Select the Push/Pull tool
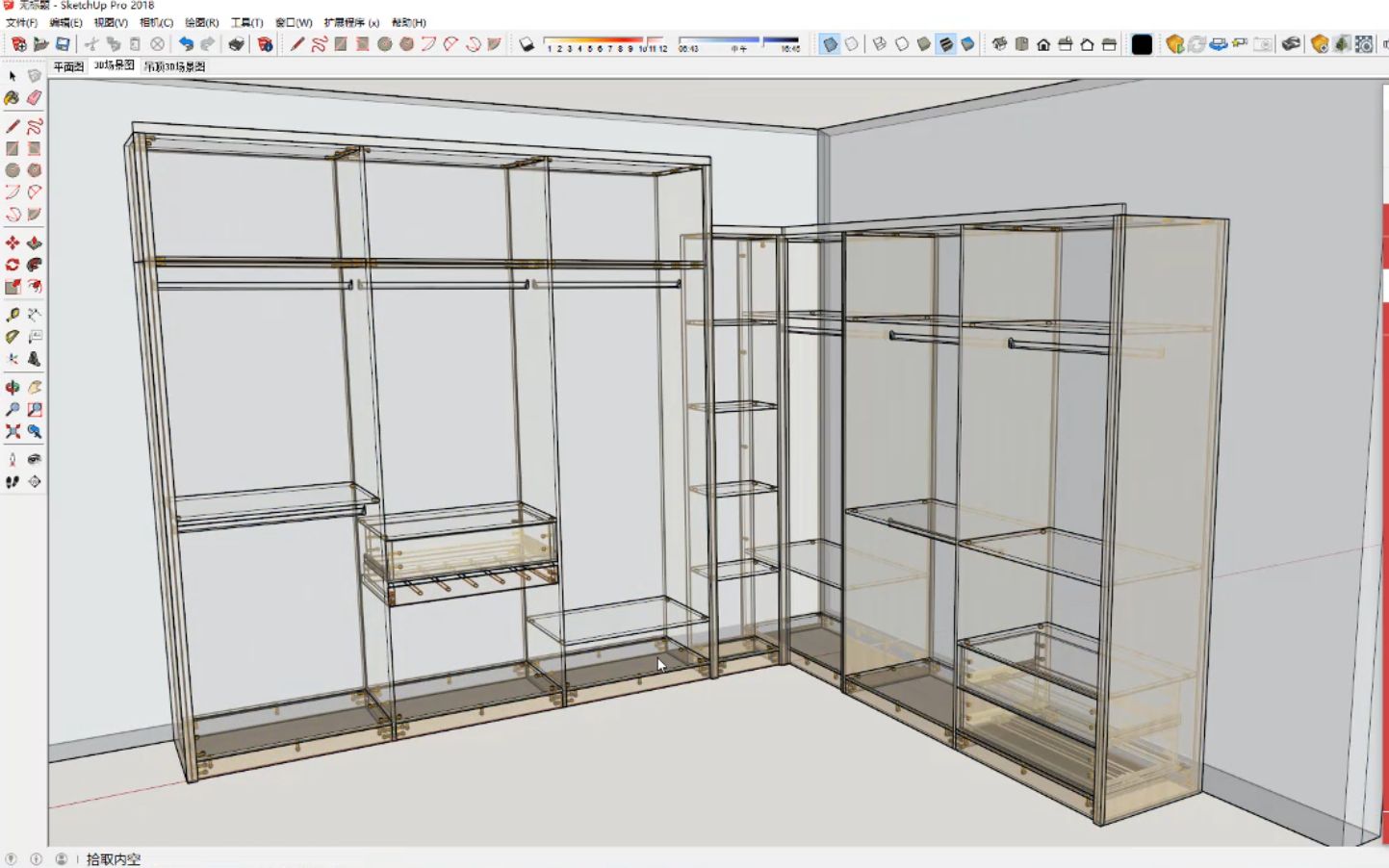Image resolution: width=1389 pixels, height=868 pixels. pos(35,243)
